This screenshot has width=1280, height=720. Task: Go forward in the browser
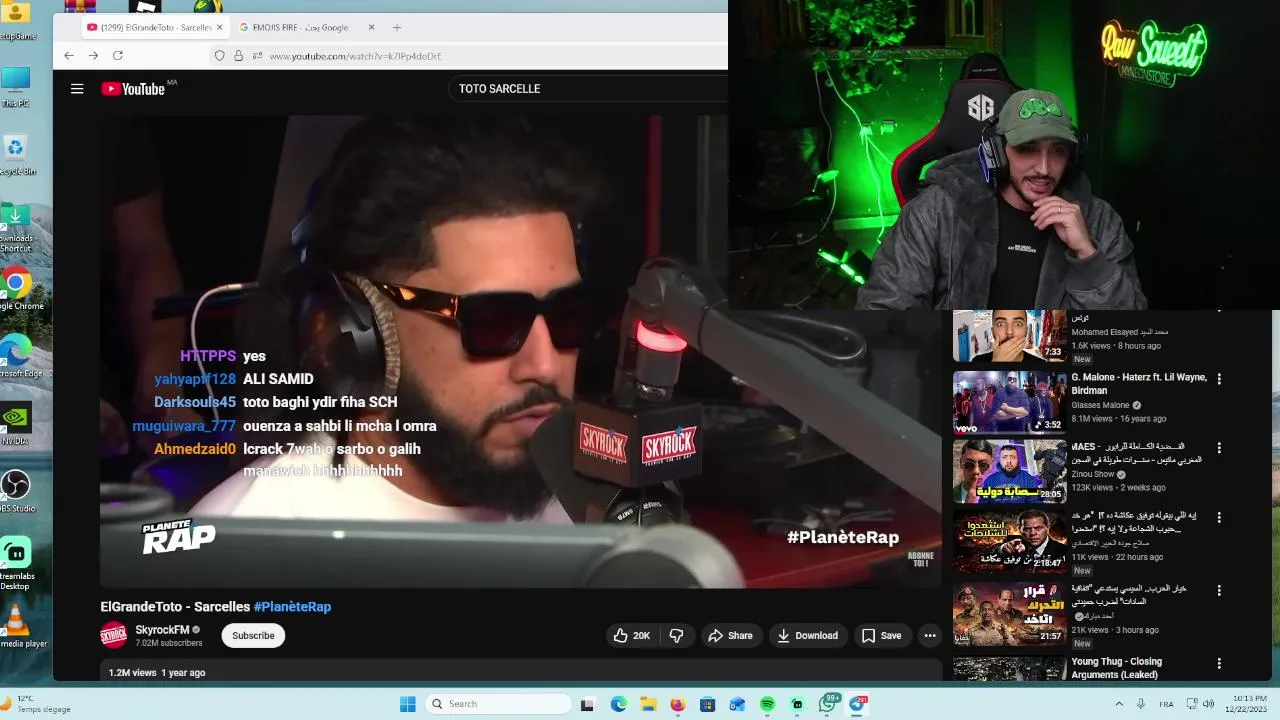pyautogui.click(x=93, y=56)
